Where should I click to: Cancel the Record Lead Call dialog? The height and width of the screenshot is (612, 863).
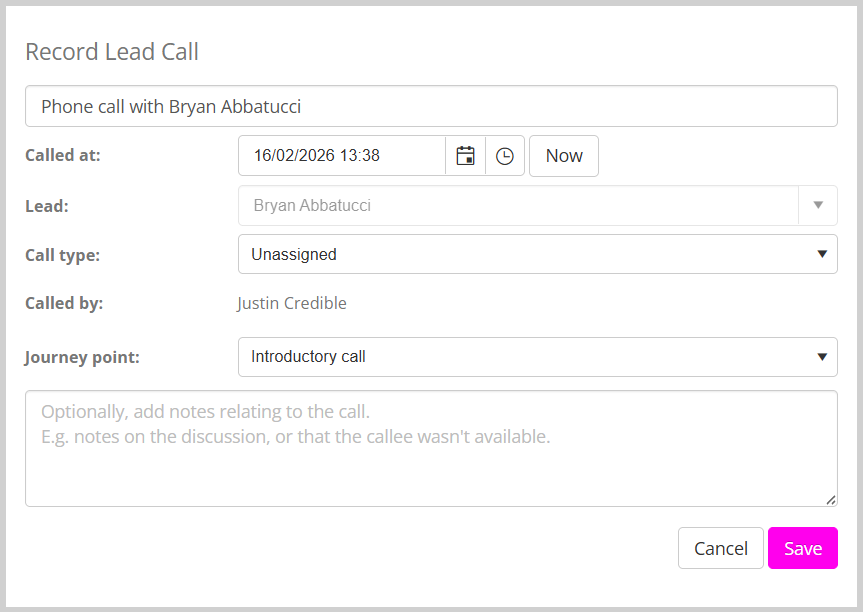720,548
